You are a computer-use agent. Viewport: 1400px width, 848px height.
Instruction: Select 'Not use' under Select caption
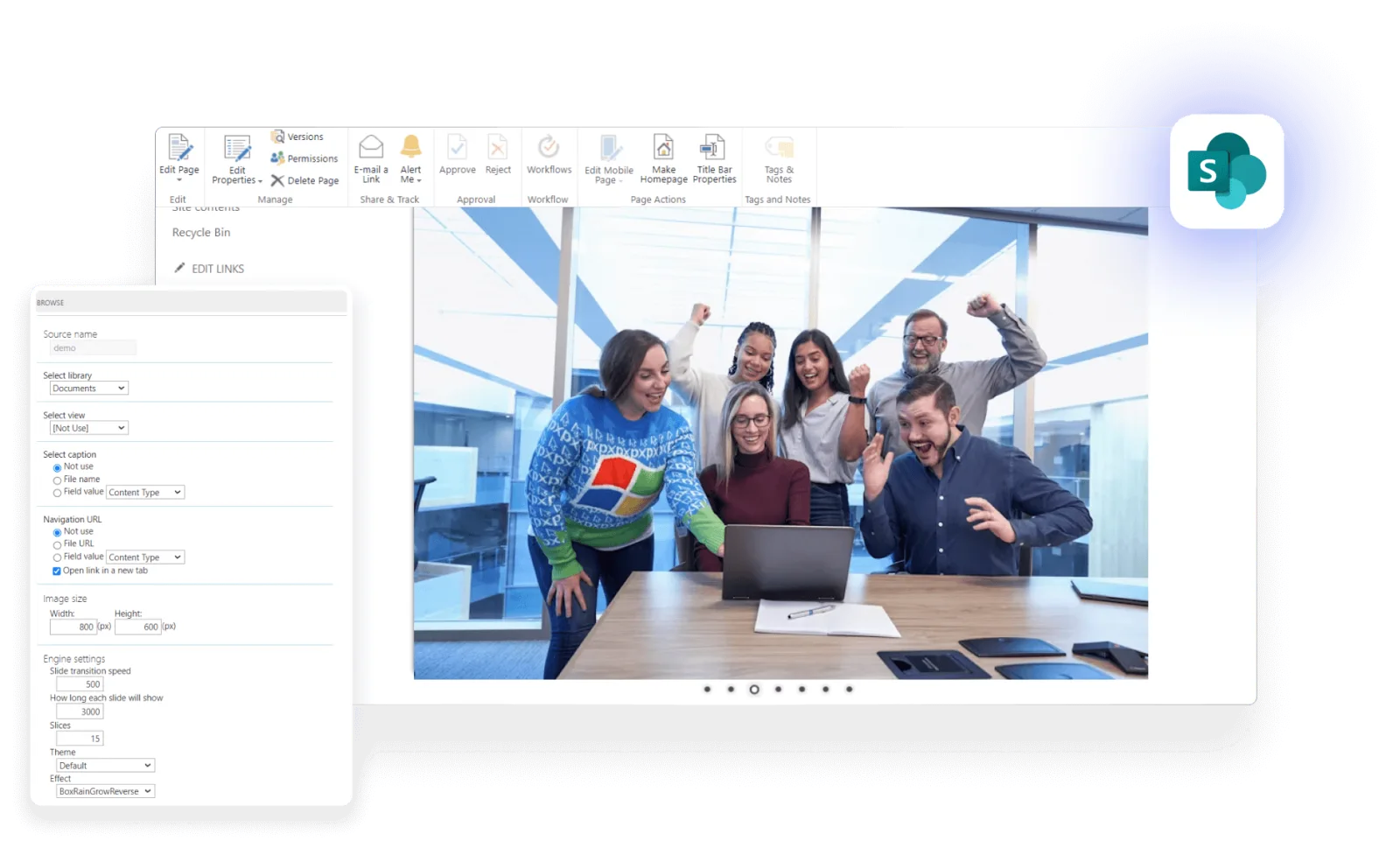(57, 467)
